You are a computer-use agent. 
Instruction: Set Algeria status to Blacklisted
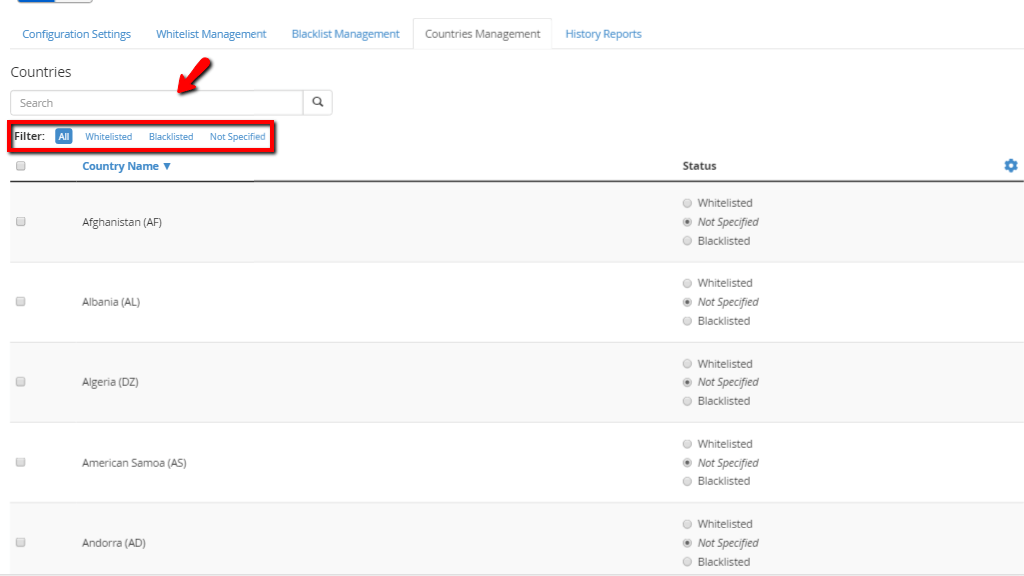click(687, 401)
